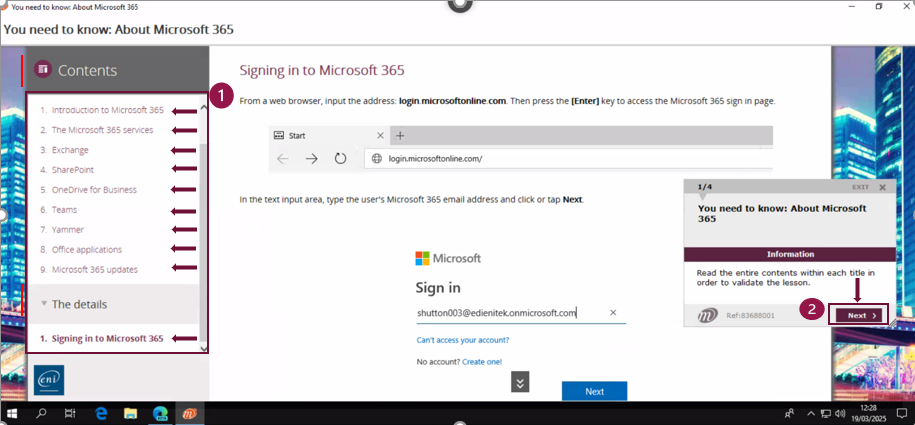915x425 pixels.
Task: Select the Teams contents item
Action: coord(64,209)
